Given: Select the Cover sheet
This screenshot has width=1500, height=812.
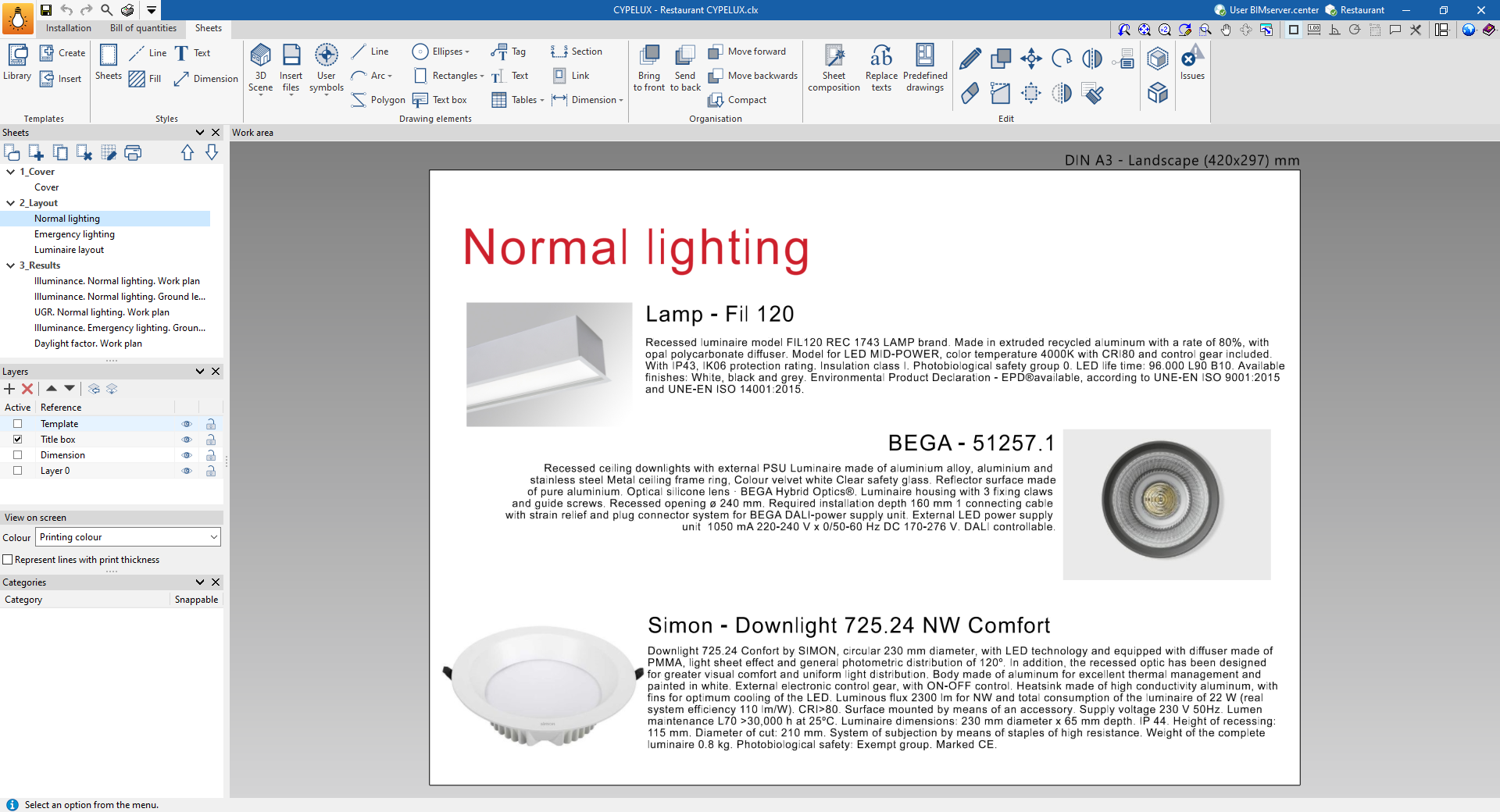Looking at the screenshot, I should [x=46, y=187].
